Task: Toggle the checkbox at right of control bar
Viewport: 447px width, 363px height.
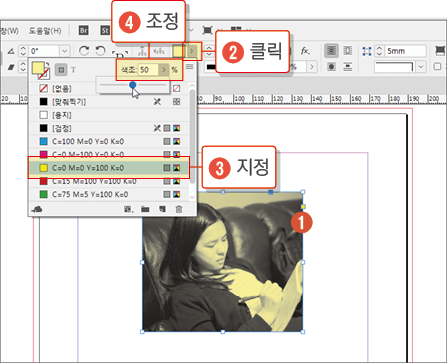Action: tap(437, 67)
